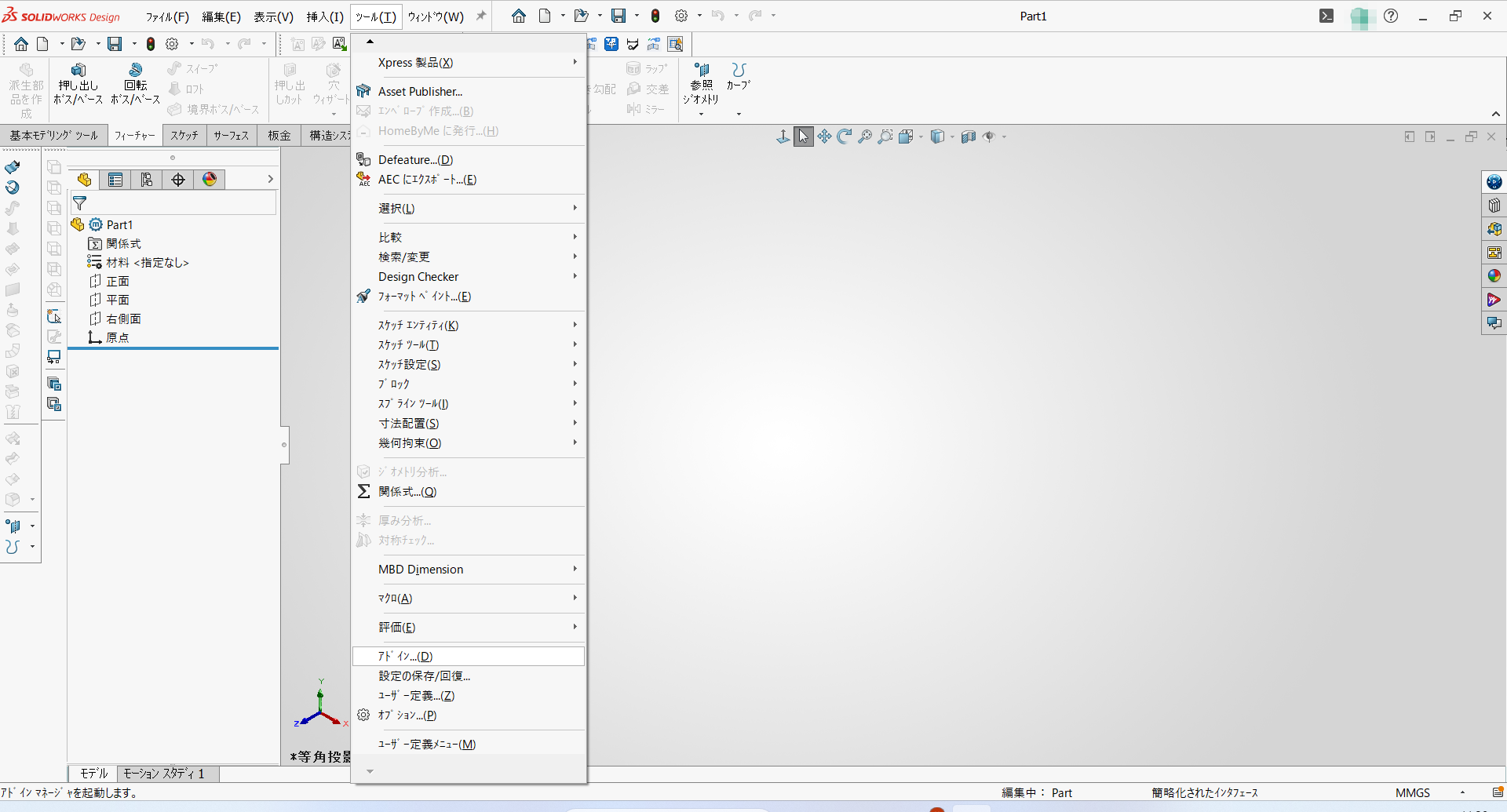
Task: Open the Design Library task pane tab
Action: [x=1494, y=206]
